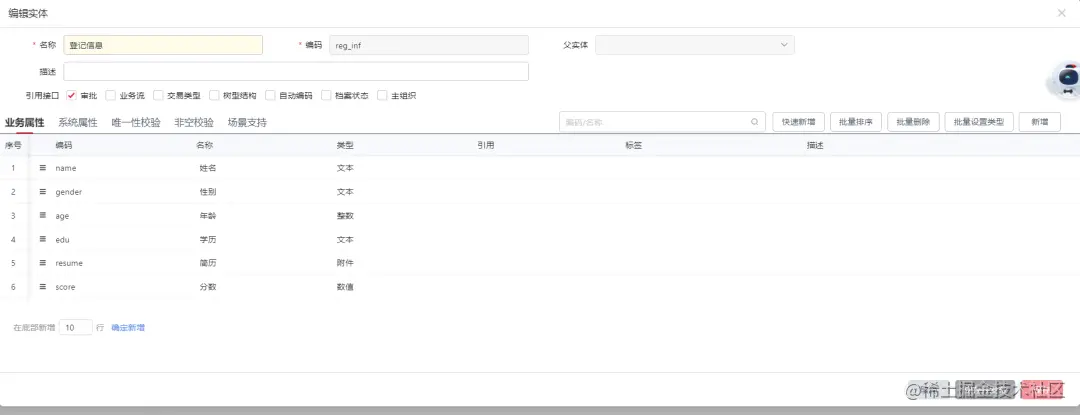The image size is (1080, 415).
Task: Switch to the 非空校验 tab
Action: (x=194, y=123)
